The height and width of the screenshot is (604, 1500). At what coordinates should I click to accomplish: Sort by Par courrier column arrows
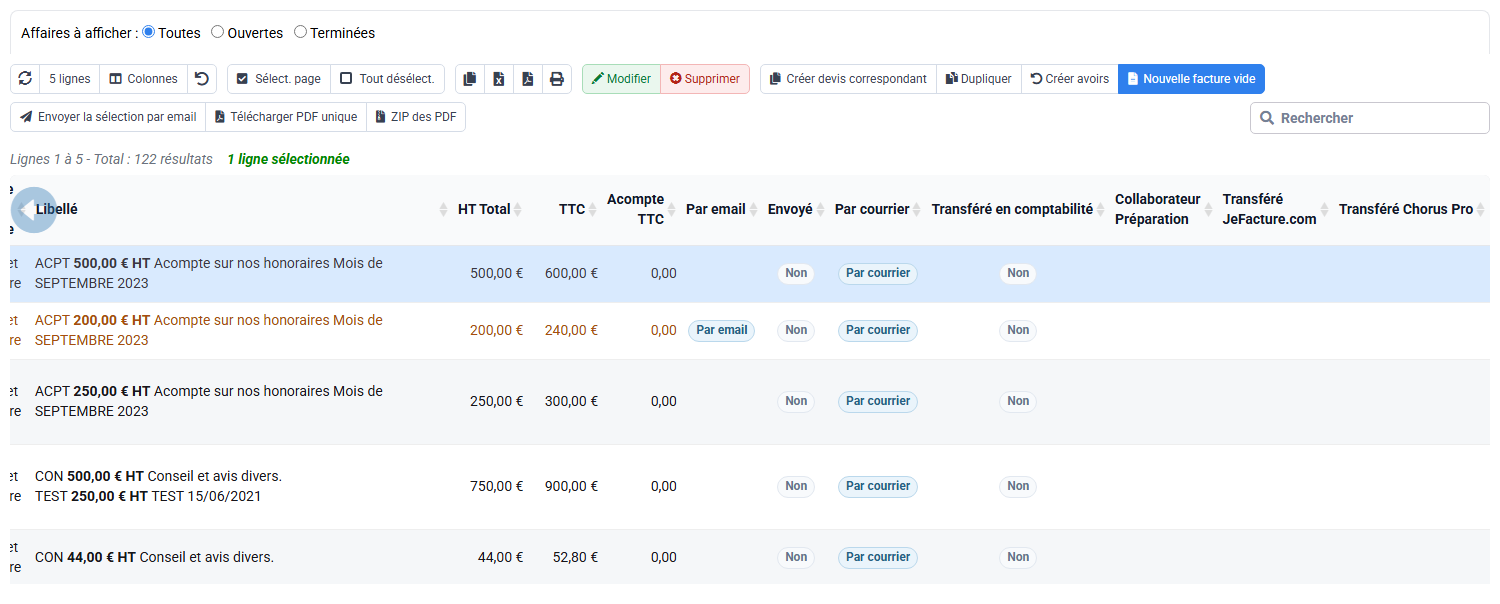pyautogui.click(x=918, y=210)
